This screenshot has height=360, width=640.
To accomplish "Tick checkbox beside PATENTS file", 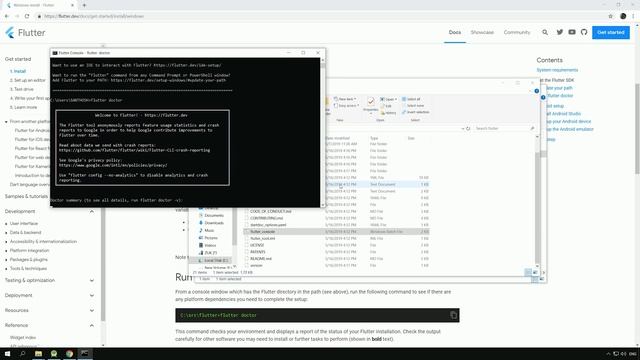I will point(246,252).
